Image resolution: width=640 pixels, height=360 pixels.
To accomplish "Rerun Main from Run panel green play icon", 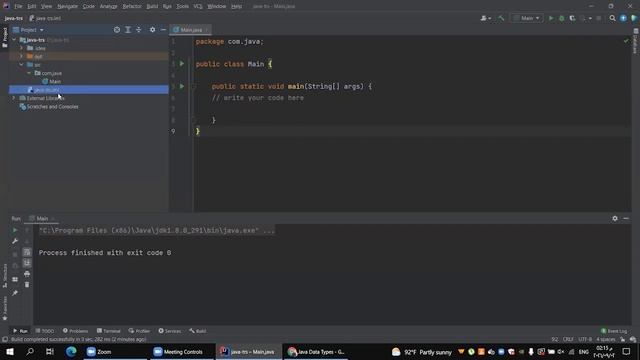I will coord(15,230).
